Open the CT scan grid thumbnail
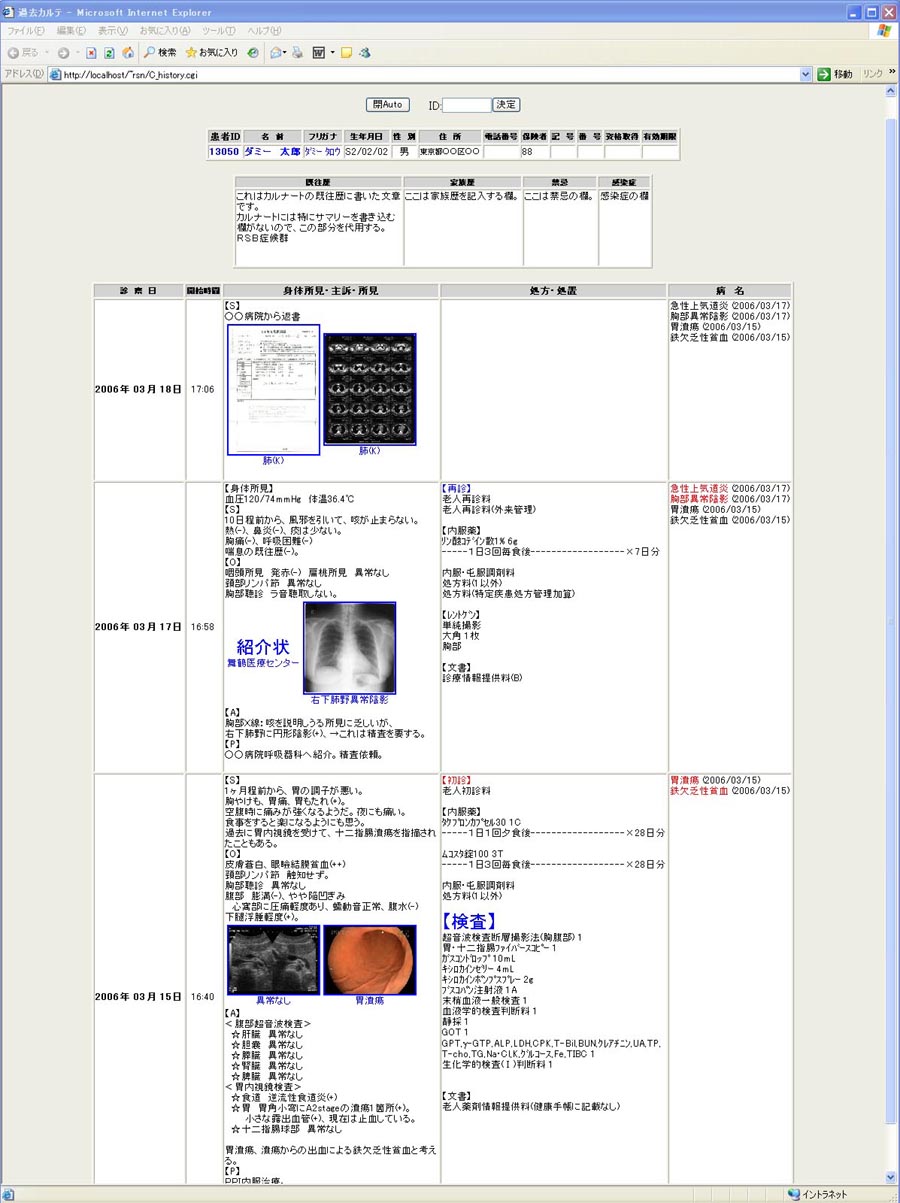Image resolution: width=900 pixels, height=1203 pixels. [x=370, y=390]
